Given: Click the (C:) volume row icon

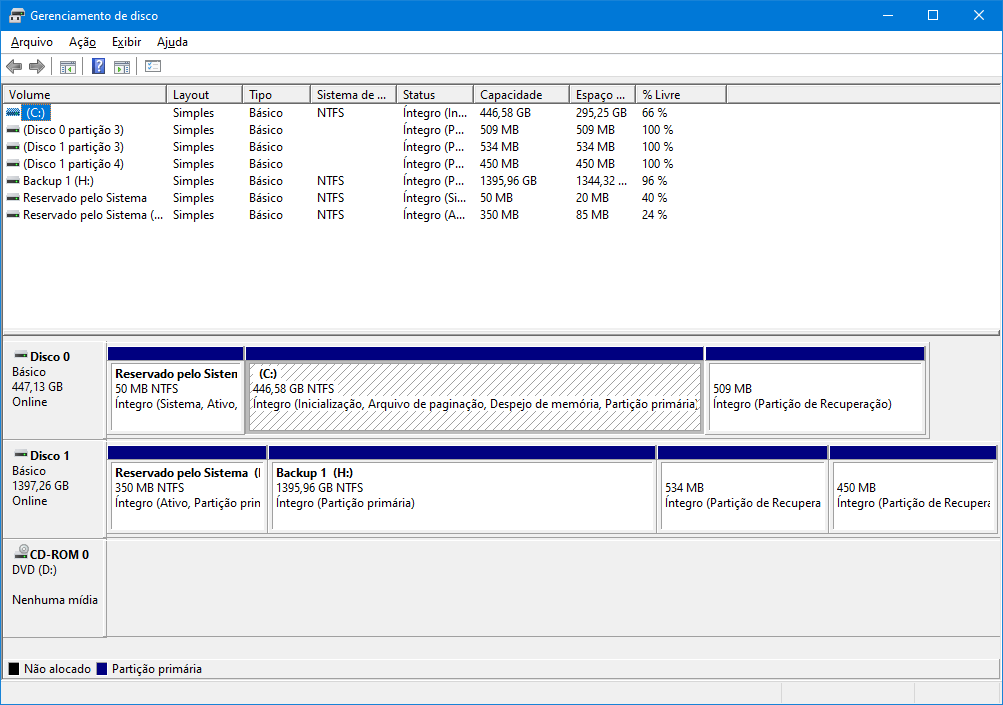Looking at the screenshot, I should 13,113.
